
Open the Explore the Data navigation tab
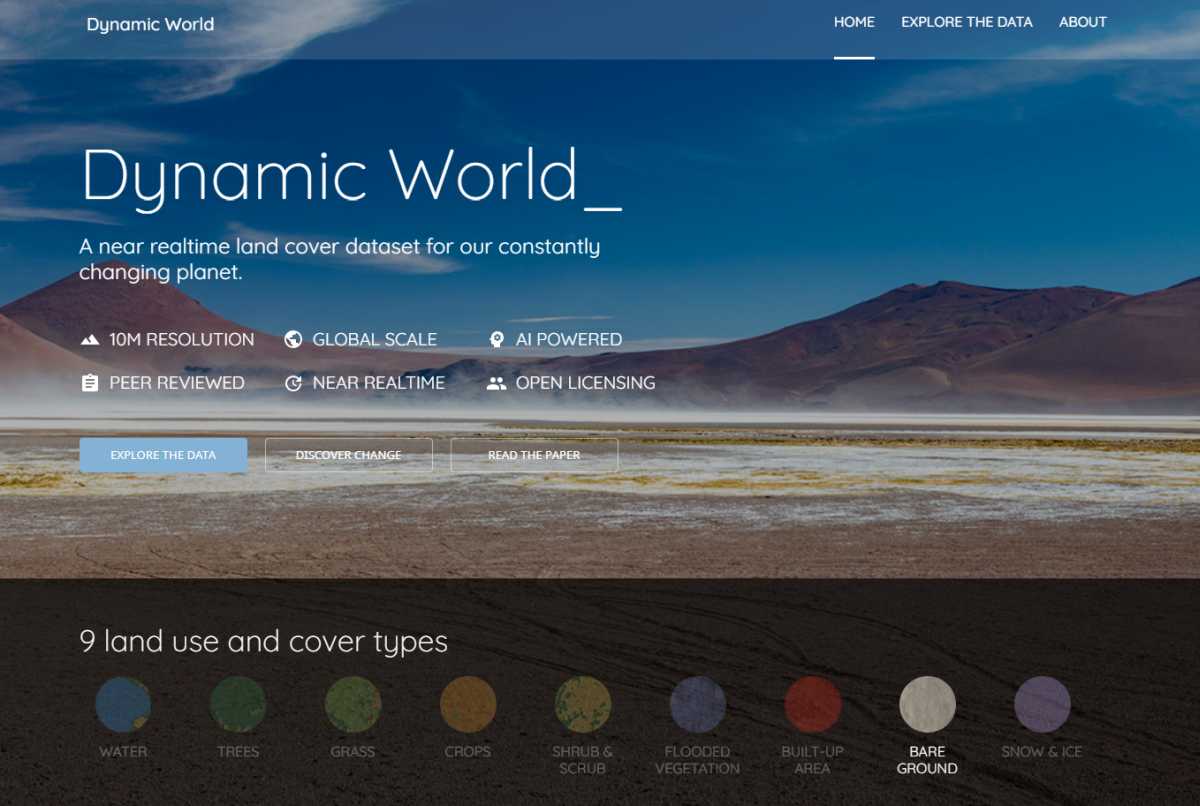click(x=966, y=22)
